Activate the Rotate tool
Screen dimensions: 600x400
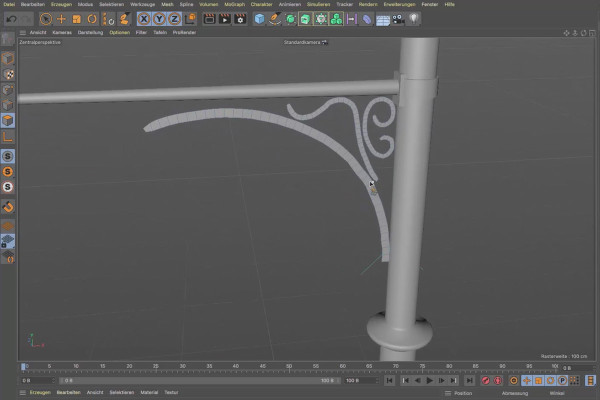pos(92,19)
